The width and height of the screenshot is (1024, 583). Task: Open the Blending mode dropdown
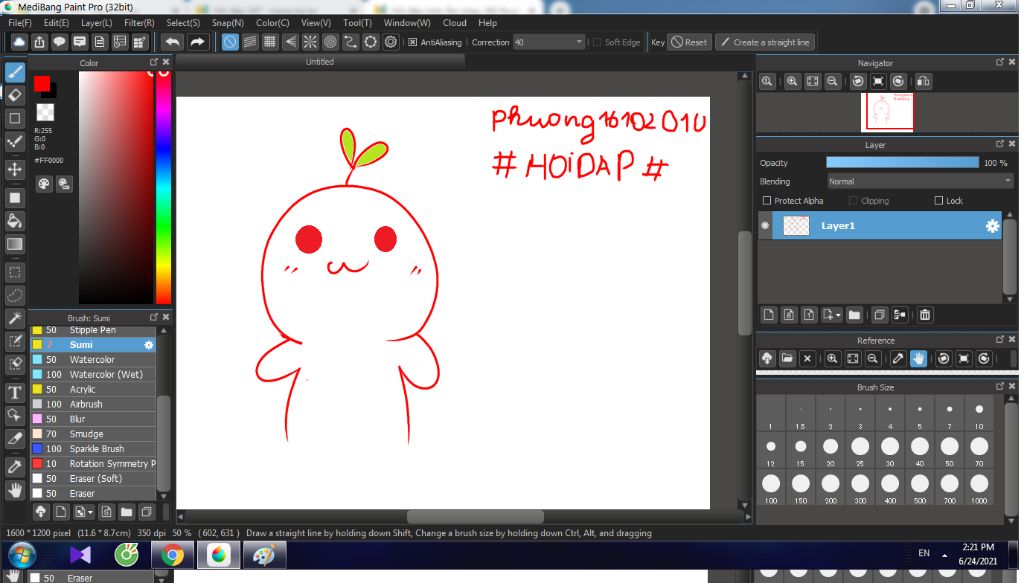pos(920,181)
